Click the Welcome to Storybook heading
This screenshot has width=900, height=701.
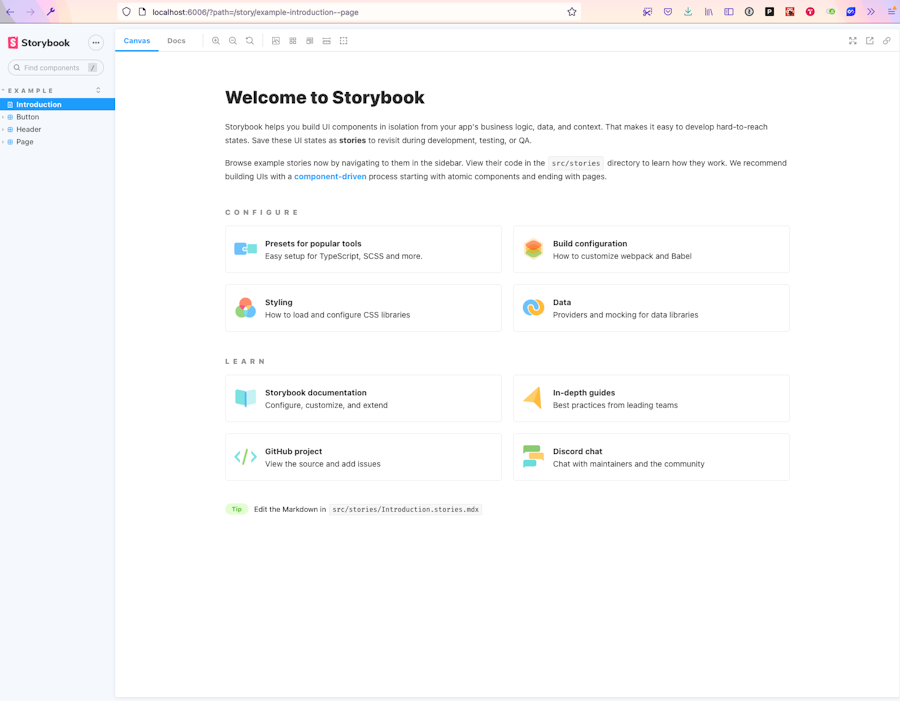[325, 98]
